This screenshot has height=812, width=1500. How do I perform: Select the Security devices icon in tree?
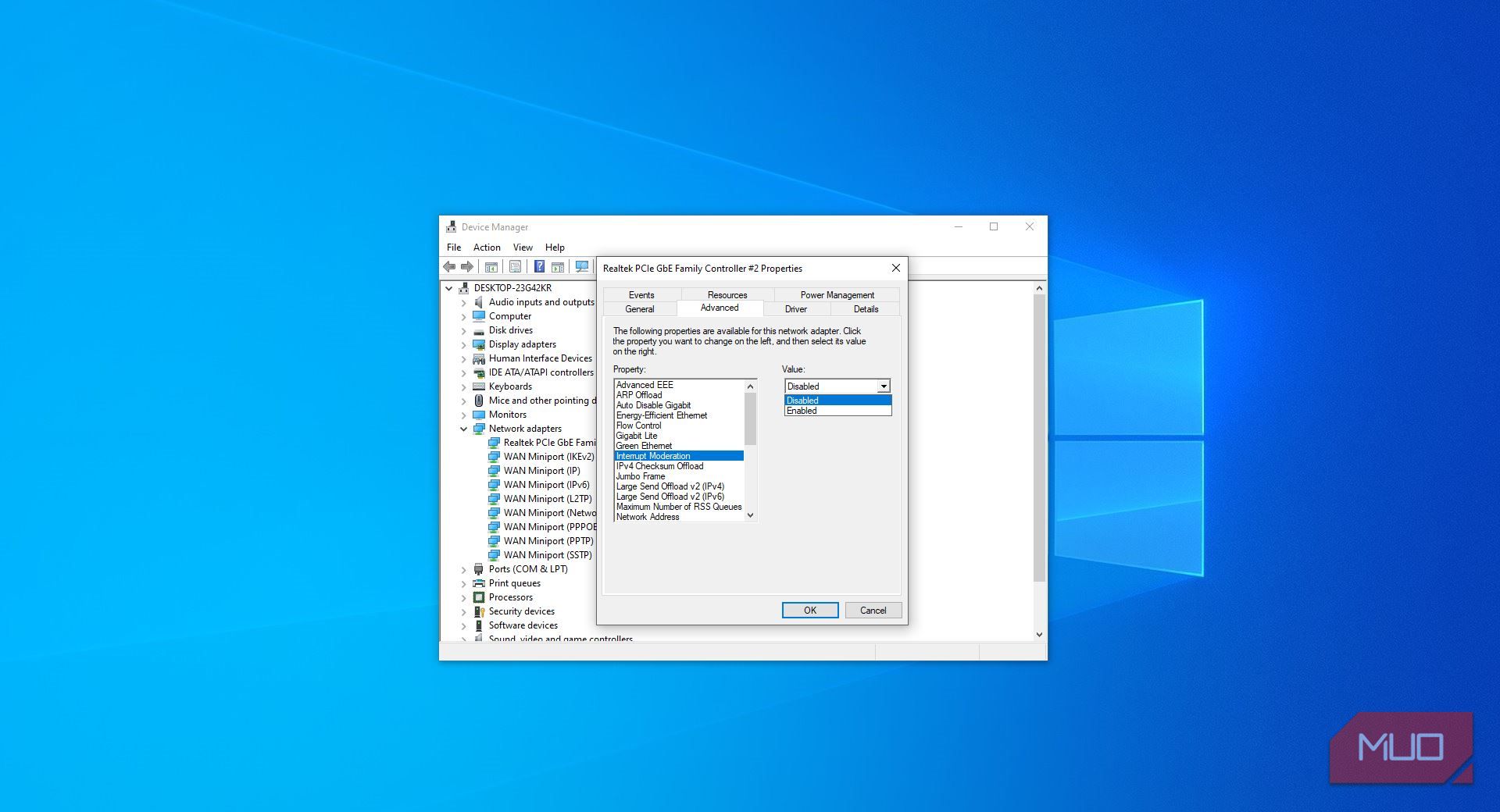[x=479, y=611]
